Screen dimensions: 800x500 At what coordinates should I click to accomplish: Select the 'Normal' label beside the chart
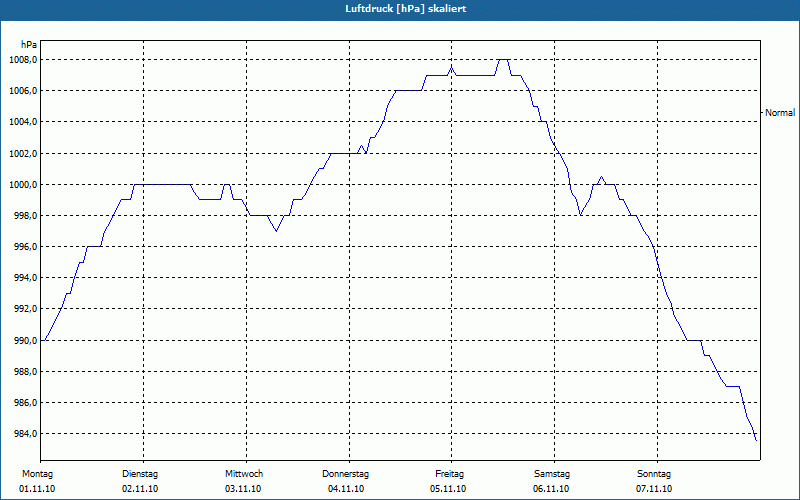780,113
